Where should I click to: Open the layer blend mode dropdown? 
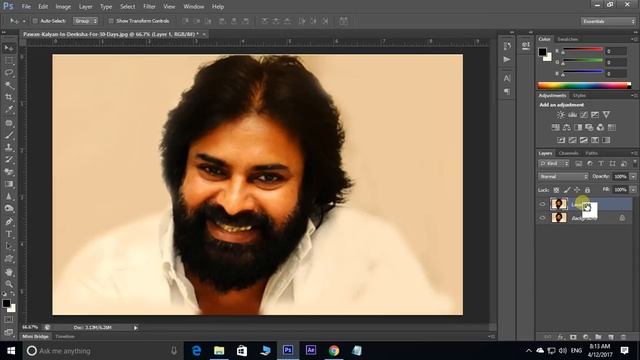click(563, 177)
